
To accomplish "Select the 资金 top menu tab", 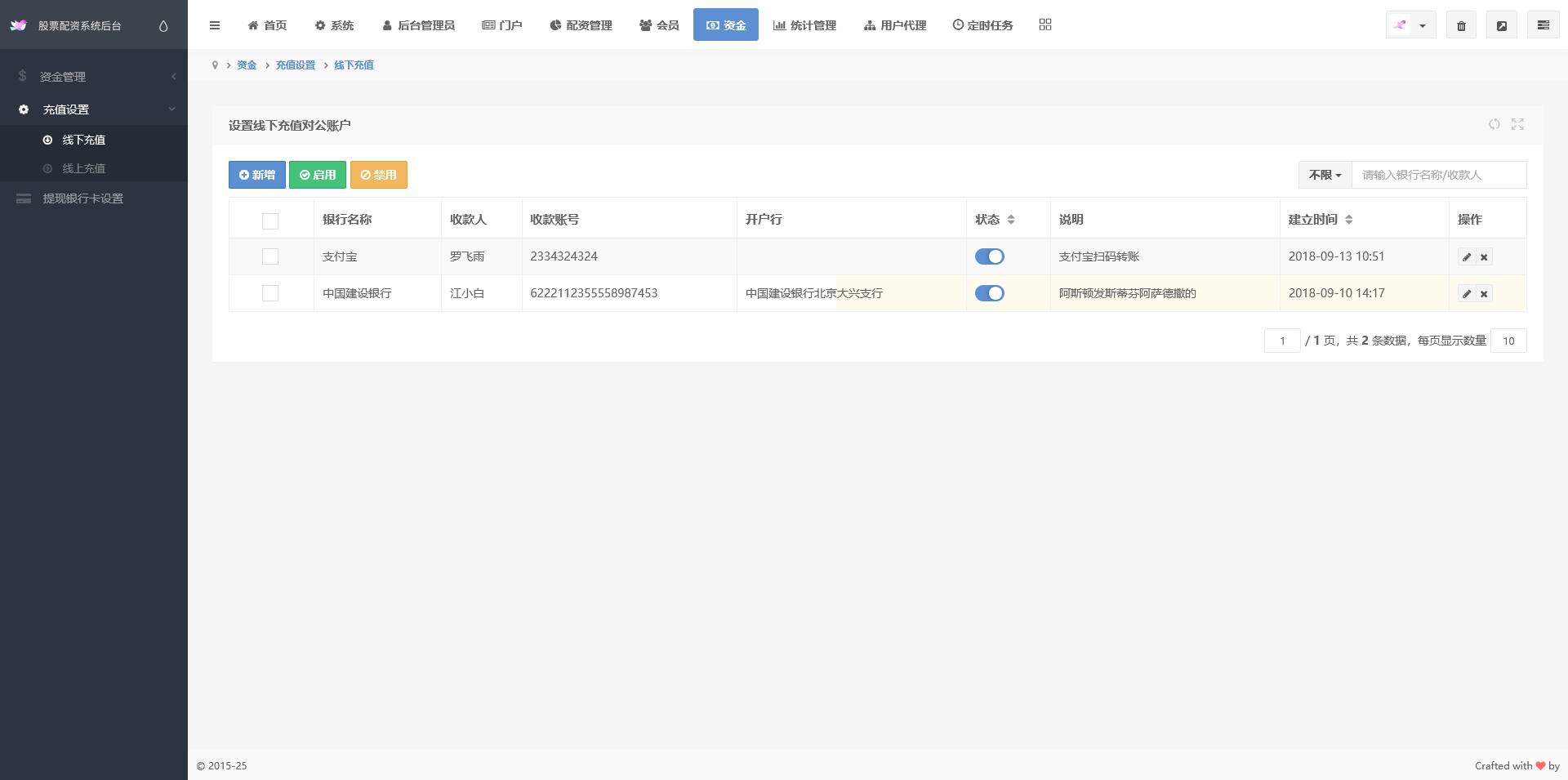I will coord(726,25).
